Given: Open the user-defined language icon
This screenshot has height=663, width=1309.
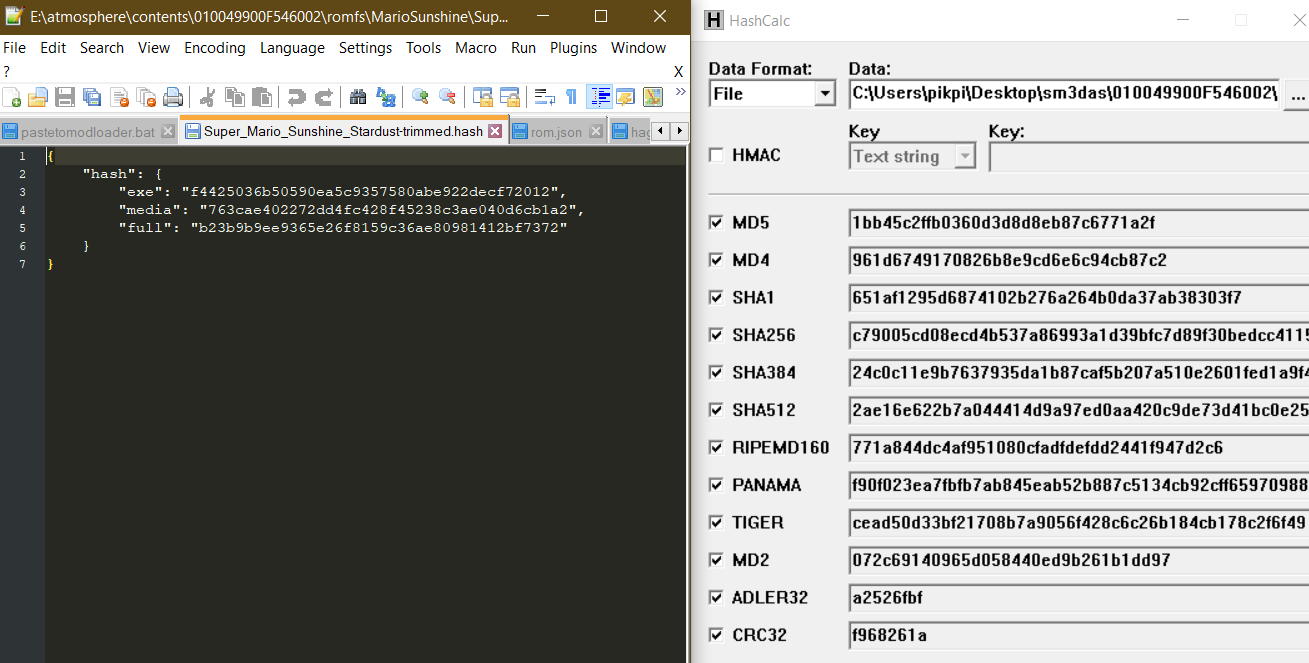Looking at the screenshot, I should [x=626, y=97].
